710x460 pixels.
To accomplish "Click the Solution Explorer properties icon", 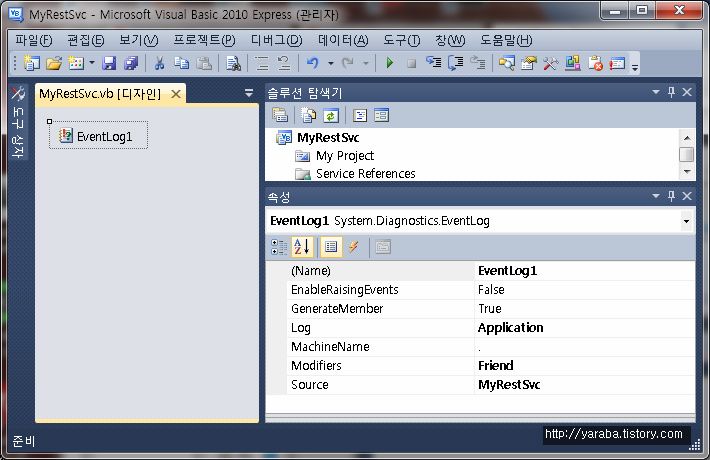I will [x=280, y=115].
